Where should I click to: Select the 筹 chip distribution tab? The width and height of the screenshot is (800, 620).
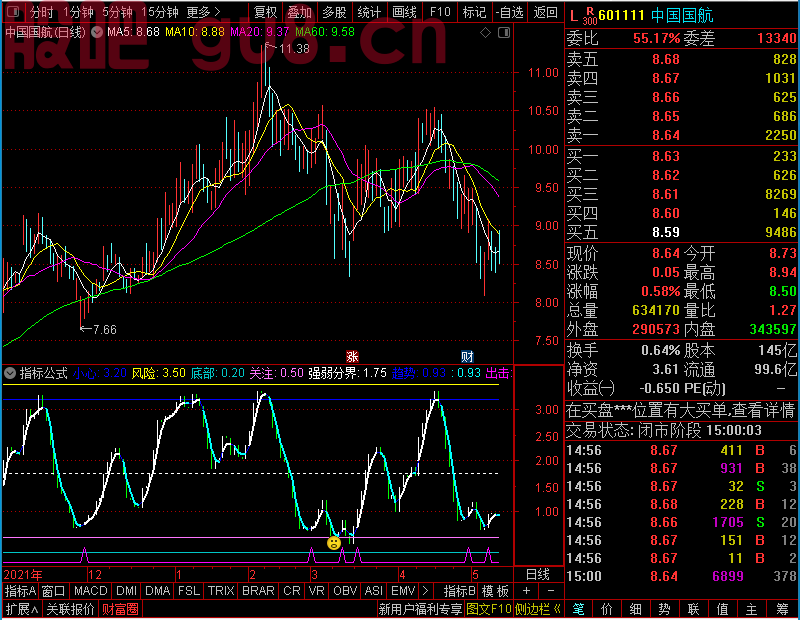(783, 609)
